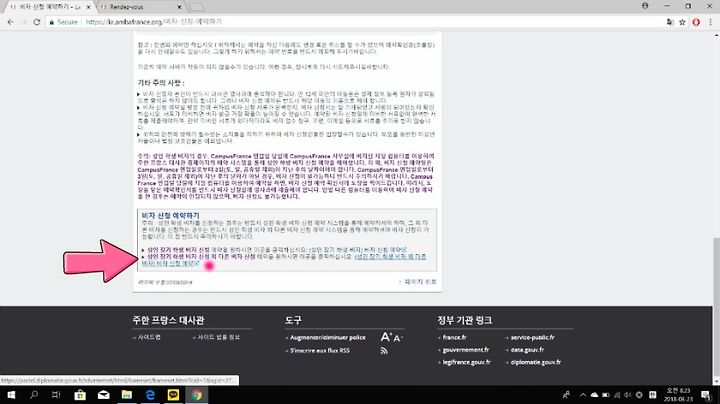
Task: Show hidden system tray icons
Action: (x=583, y=395)
